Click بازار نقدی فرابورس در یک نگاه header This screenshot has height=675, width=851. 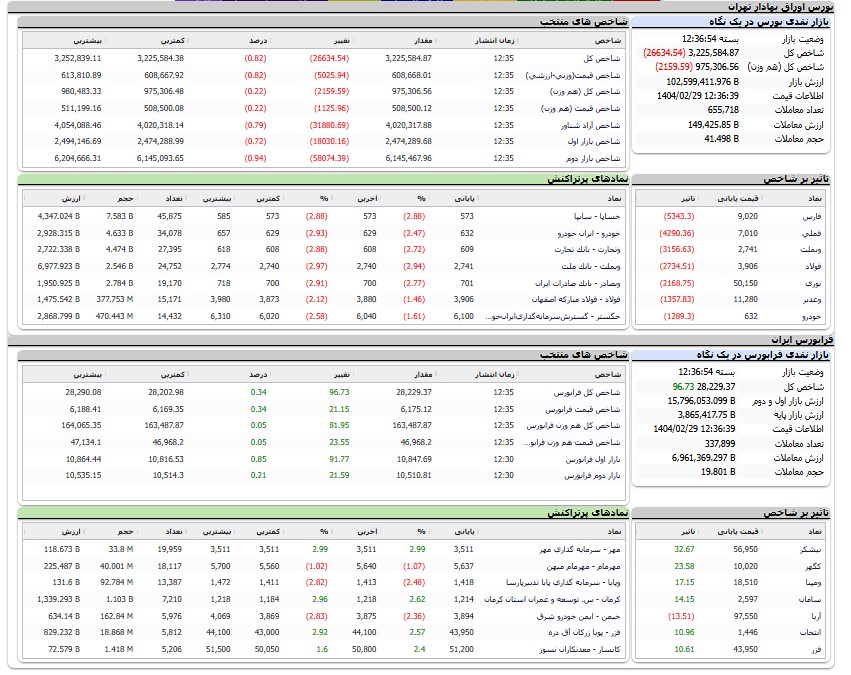(763, 355)
